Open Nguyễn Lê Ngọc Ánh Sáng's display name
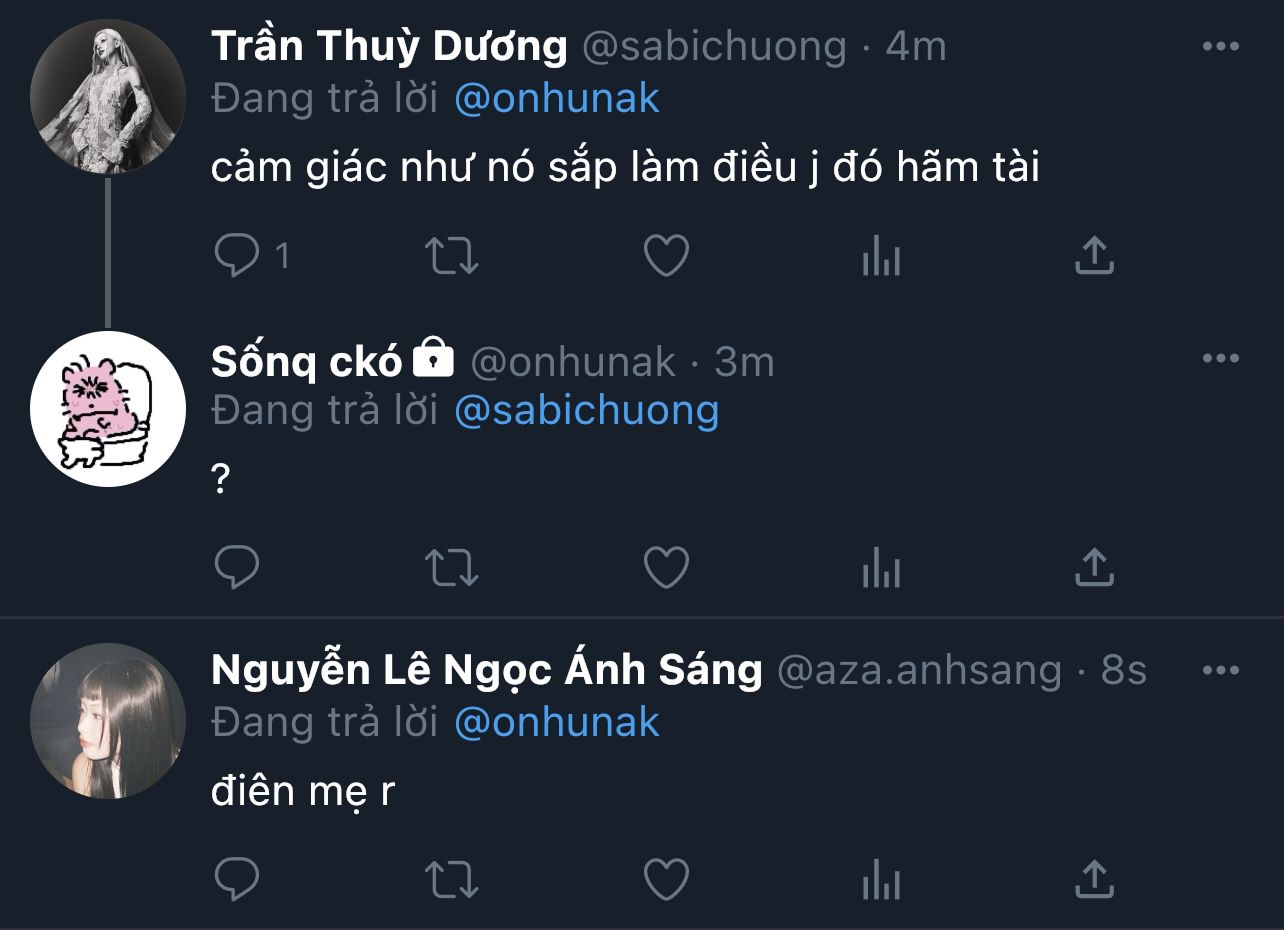The width and height of the screenshot is (1284, 930). 486,671
